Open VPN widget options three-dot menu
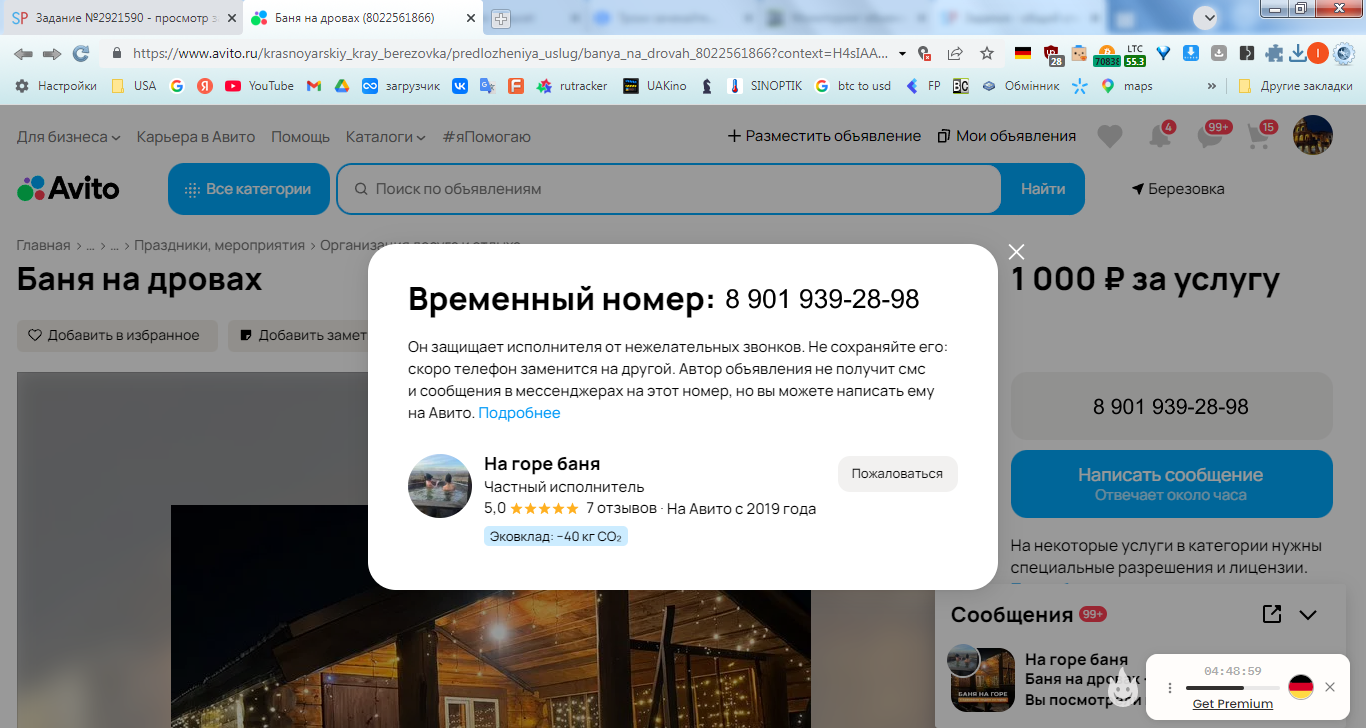The width and height of the screenshot is (1366, 728). click(1170, 687)
